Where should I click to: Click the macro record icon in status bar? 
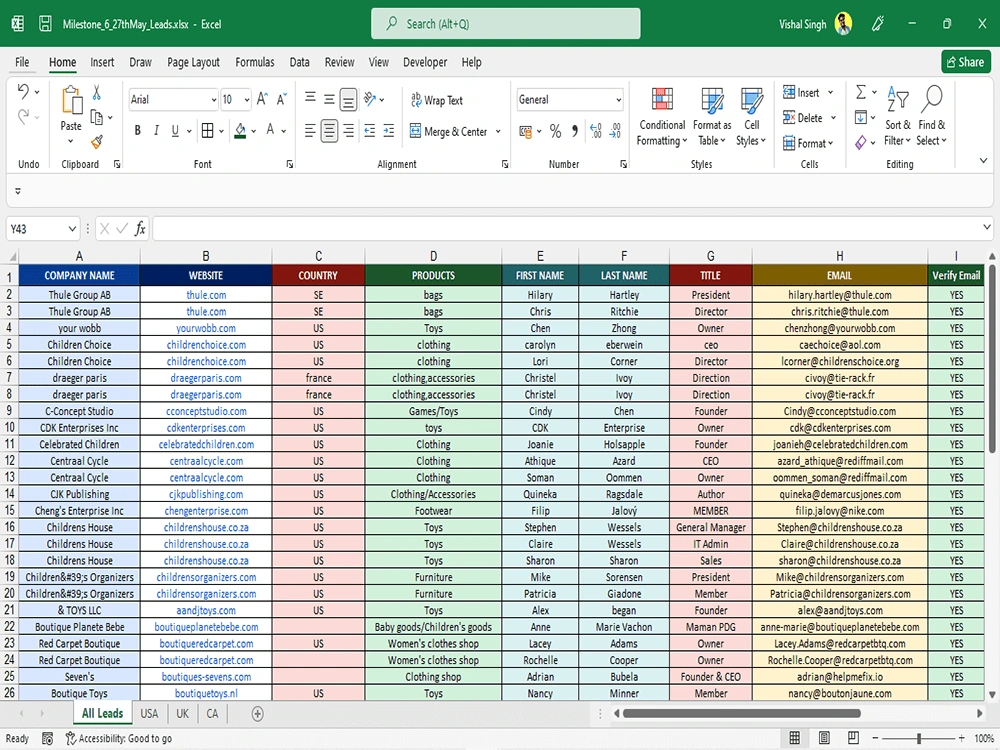(47, 739)
